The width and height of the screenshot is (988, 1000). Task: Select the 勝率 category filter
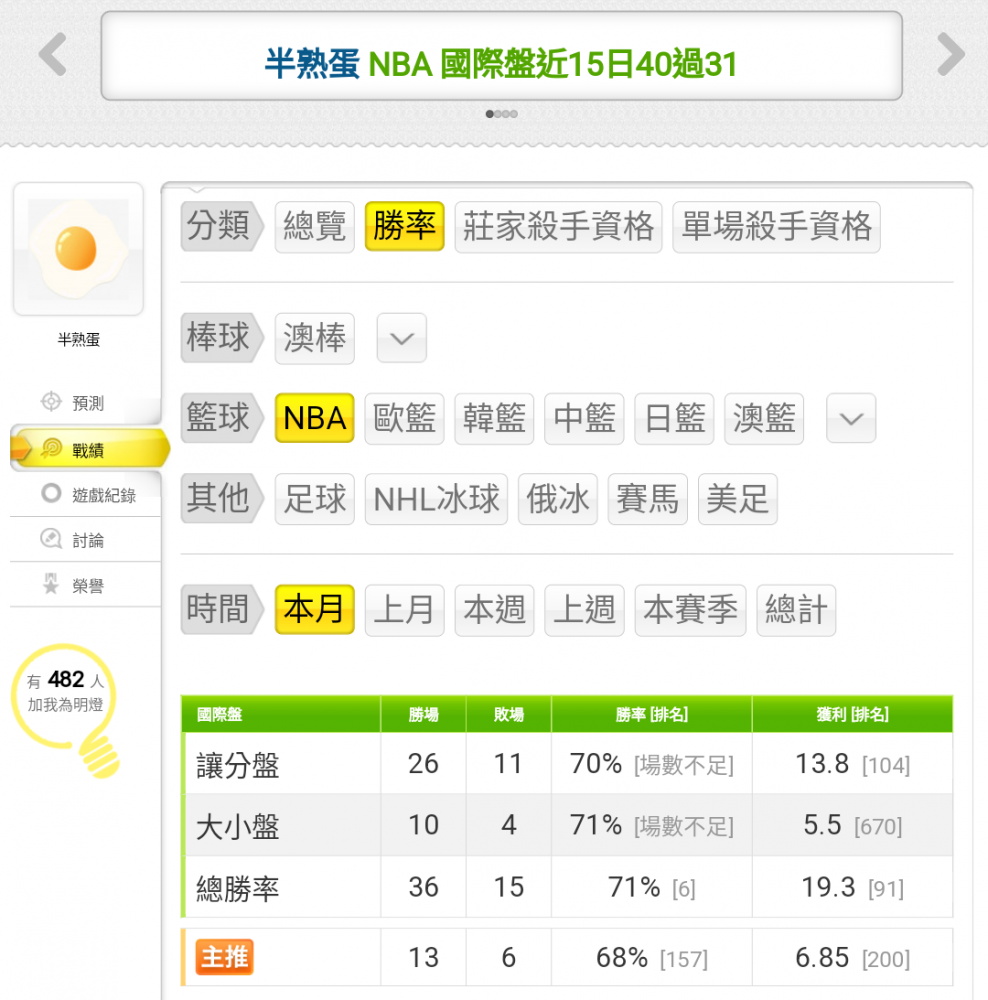[x=404, y=226]
